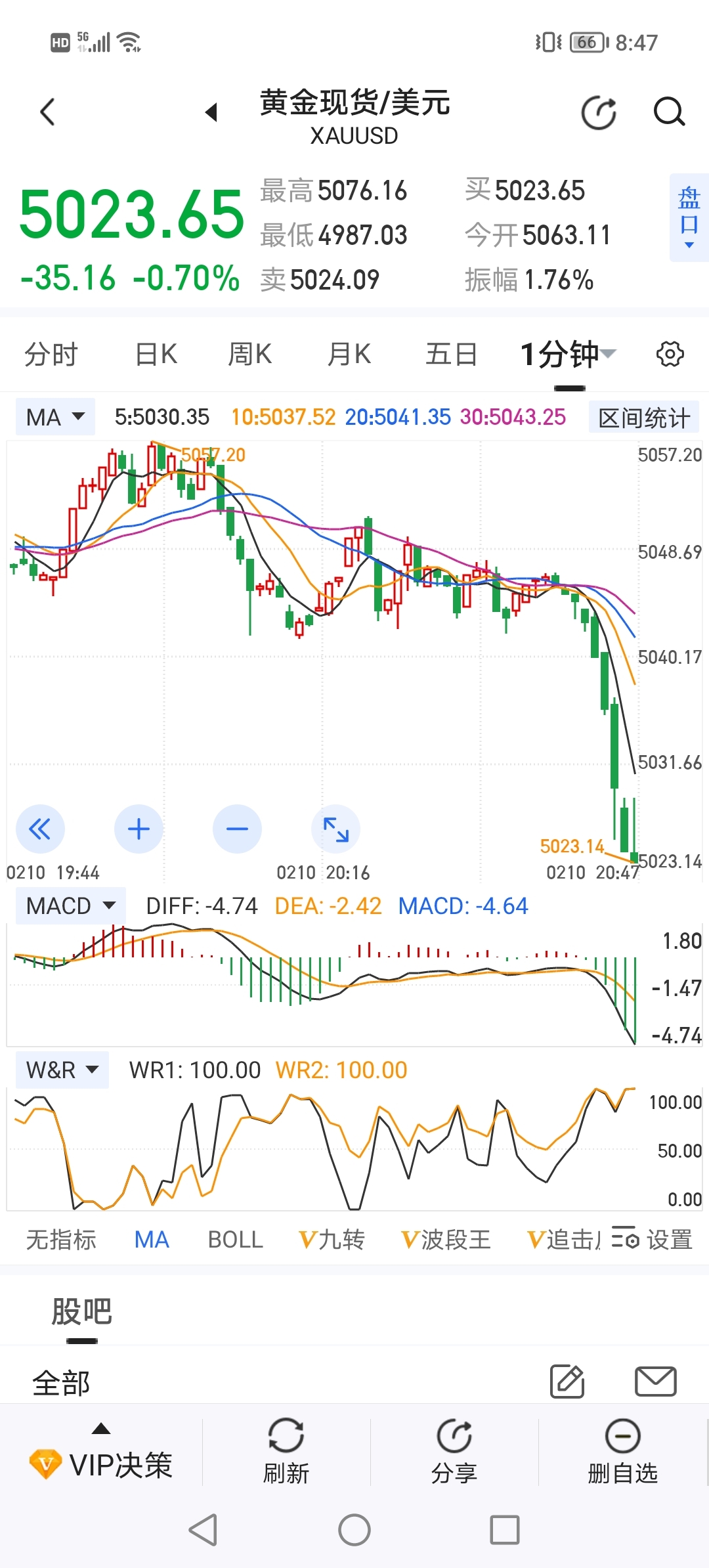This screenshot has height=1568, width=709.
Task: Tap the 区间统计 button
Action: 644,418
